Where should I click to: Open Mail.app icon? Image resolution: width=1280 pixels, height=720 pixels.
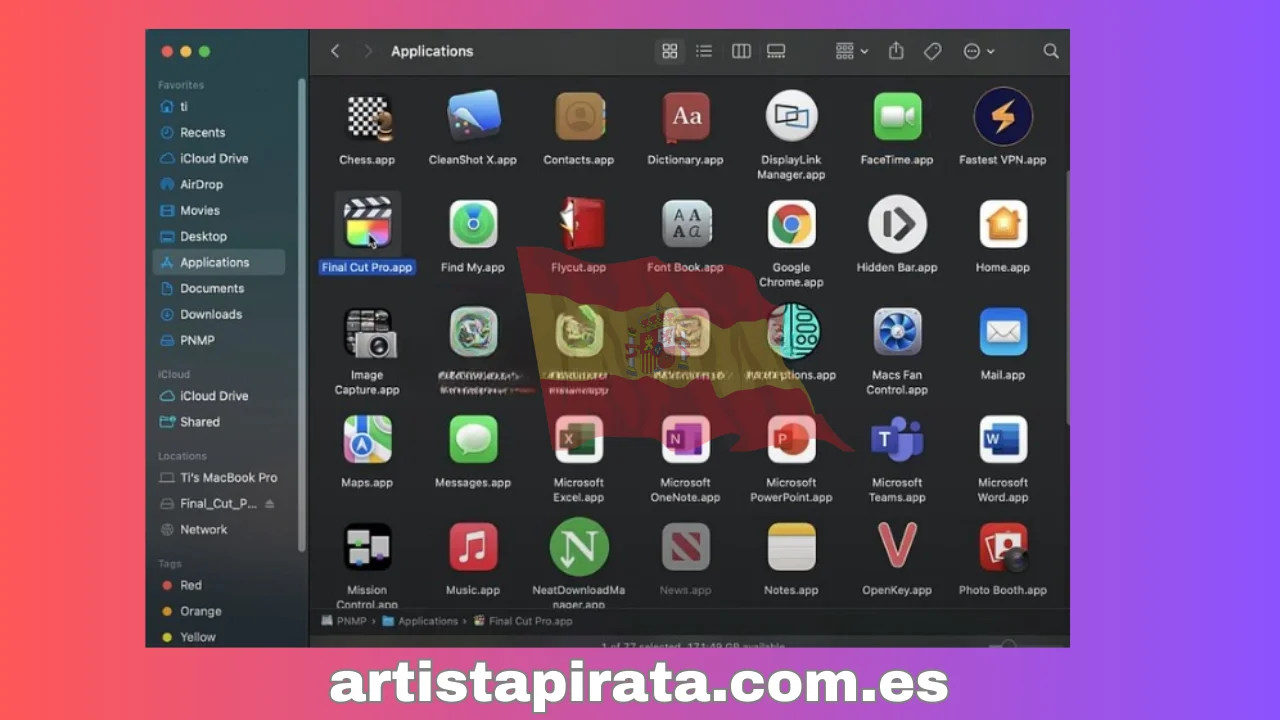1003,332
